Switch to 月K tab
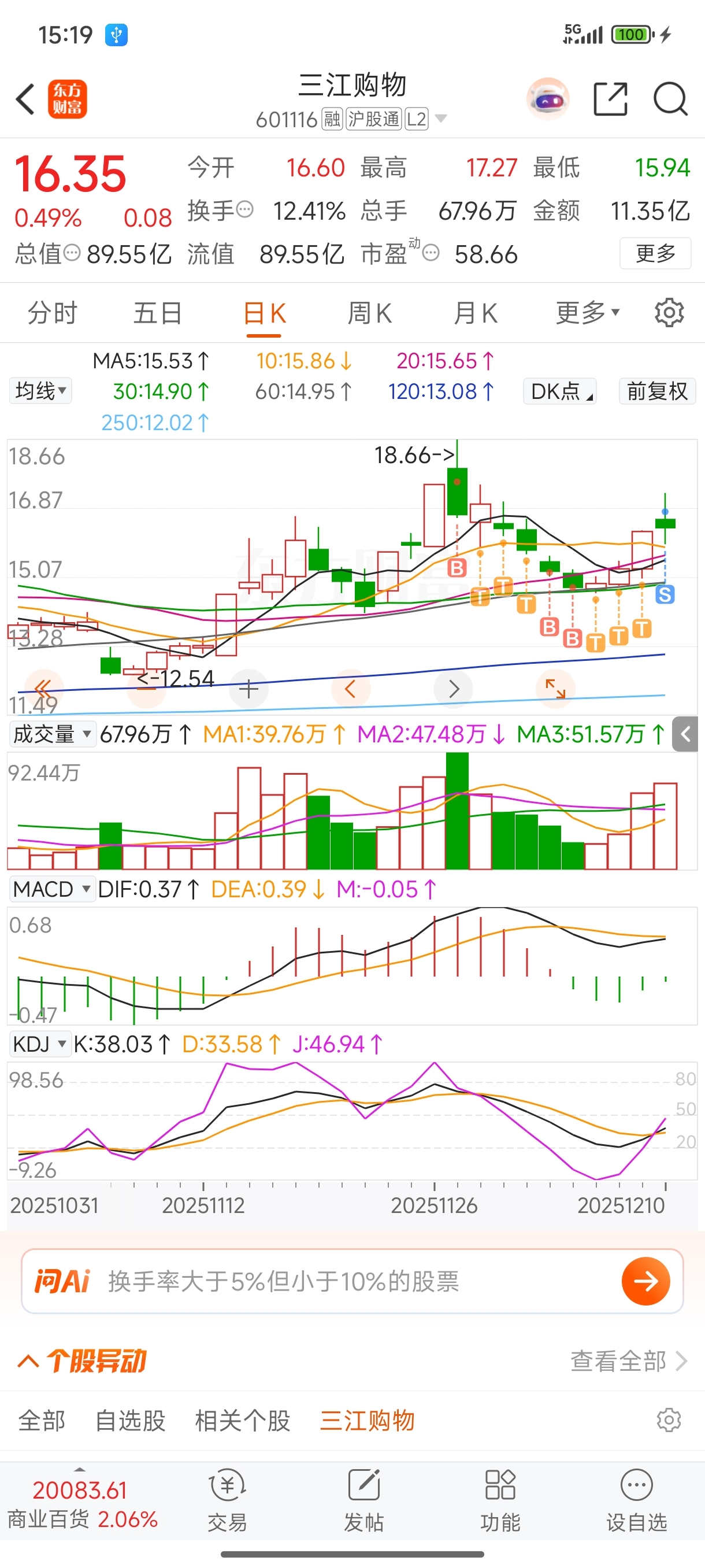 [475, 313]
